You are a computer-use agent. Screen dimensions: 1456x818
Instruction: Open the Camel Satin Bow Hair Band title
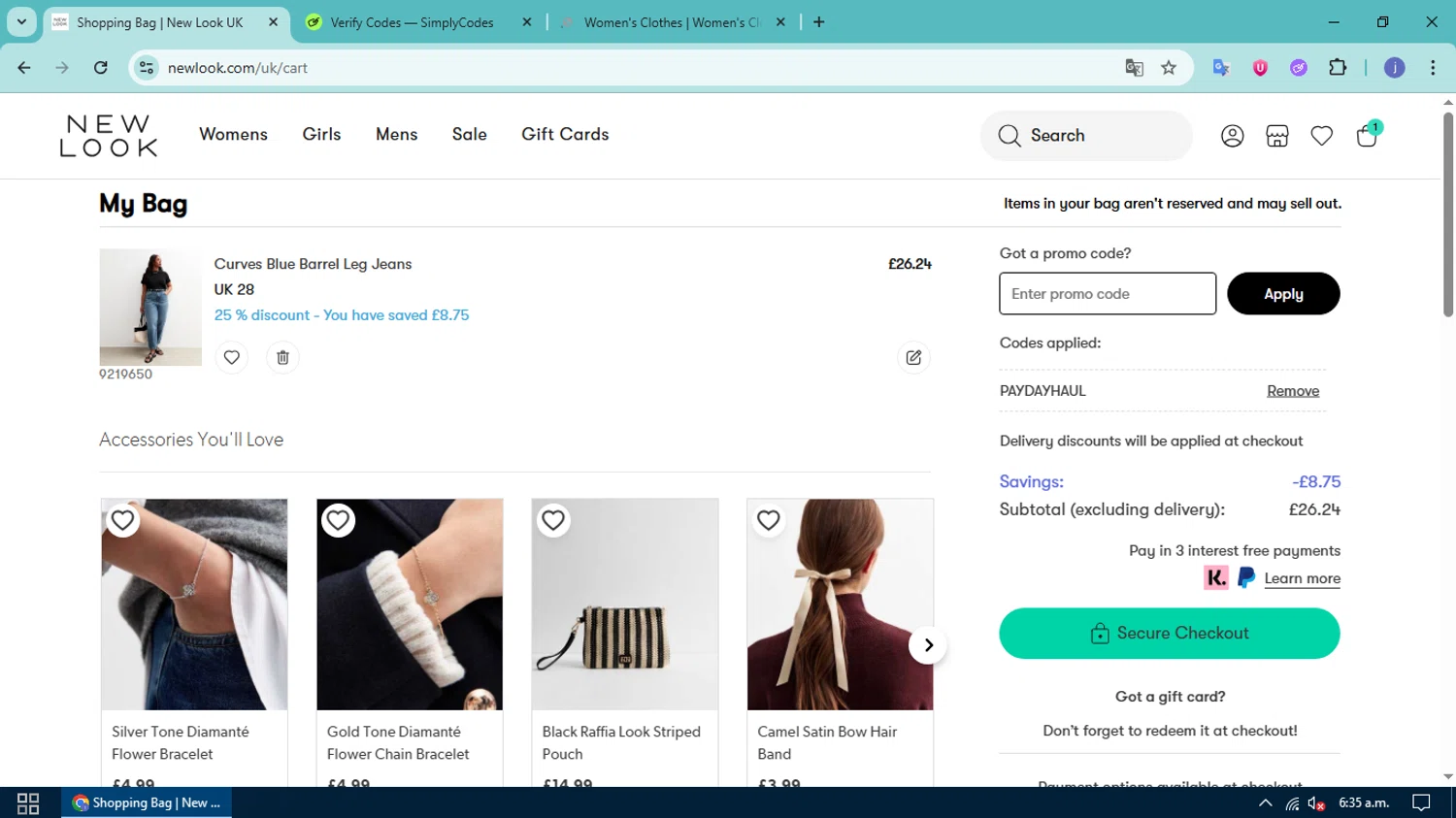coord(827,742)
